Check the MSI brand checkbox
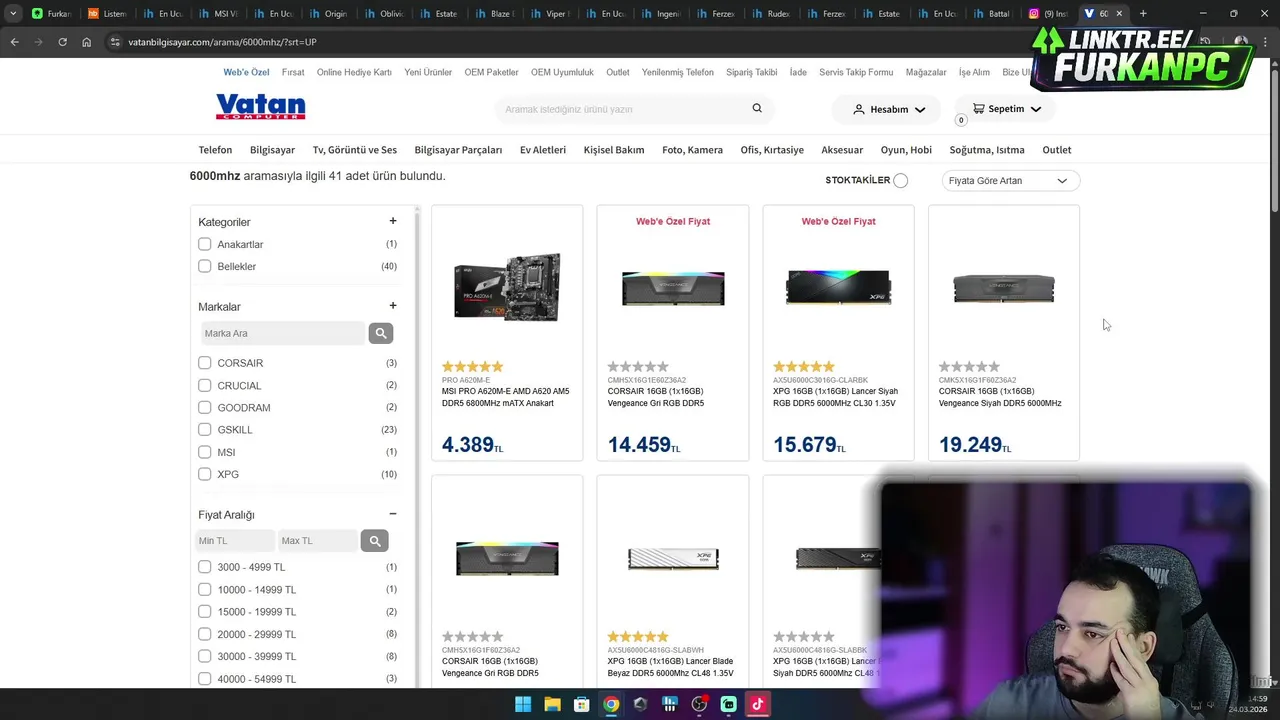 (205, 452)
